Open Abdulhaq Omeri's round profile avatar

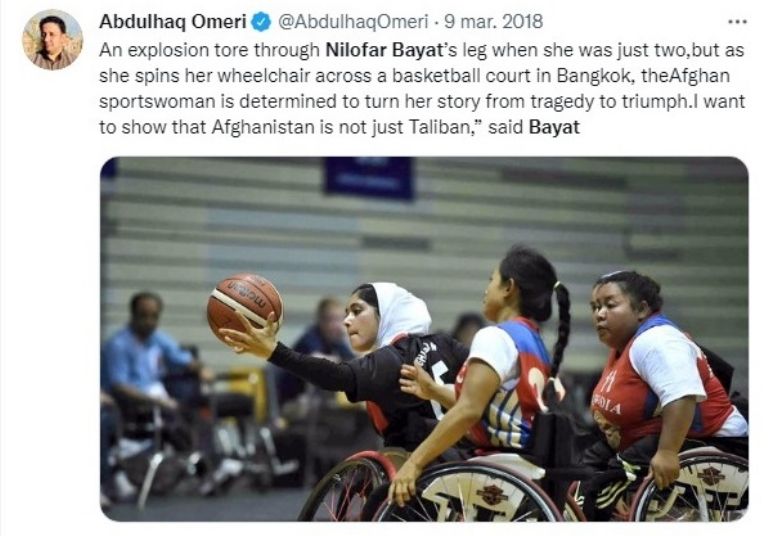click(x=52, y=40)
